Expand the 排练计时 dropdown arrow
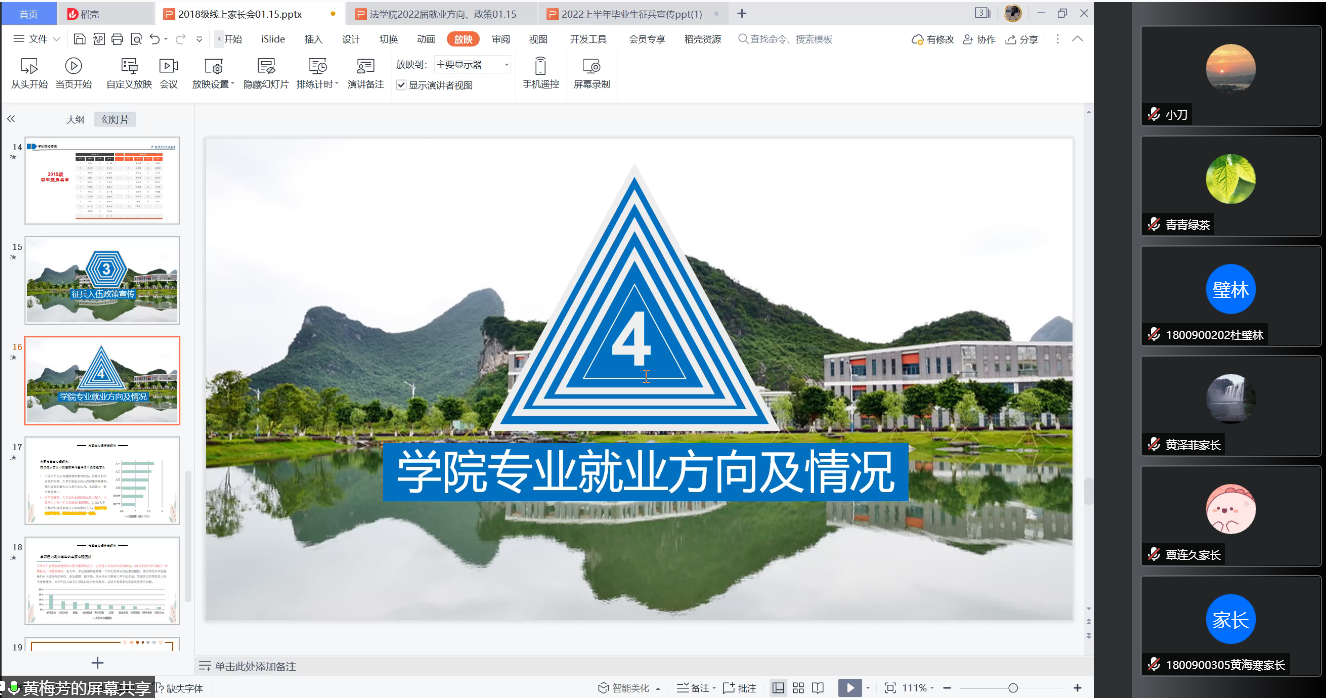1326x698 pixels. coord(337,84)
